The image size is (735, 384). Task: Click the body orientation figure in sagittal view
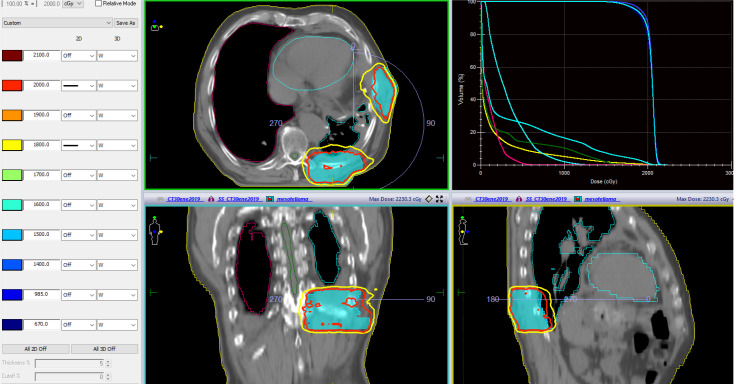click(463, 230)
